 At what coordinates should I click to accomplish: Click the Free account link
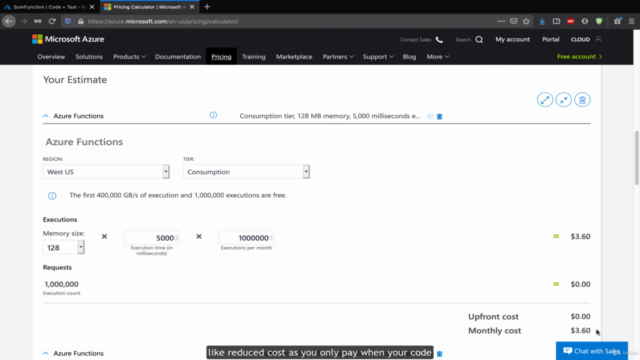(x=580, y=56)
